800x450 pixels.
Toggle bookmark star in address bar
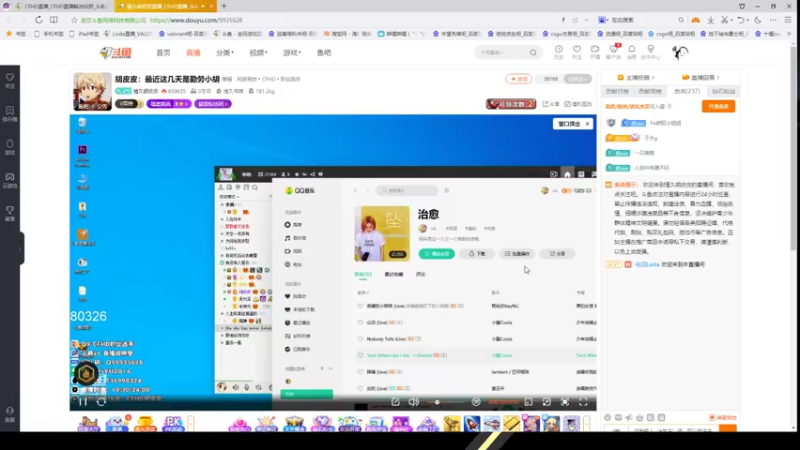coord(74,20)
